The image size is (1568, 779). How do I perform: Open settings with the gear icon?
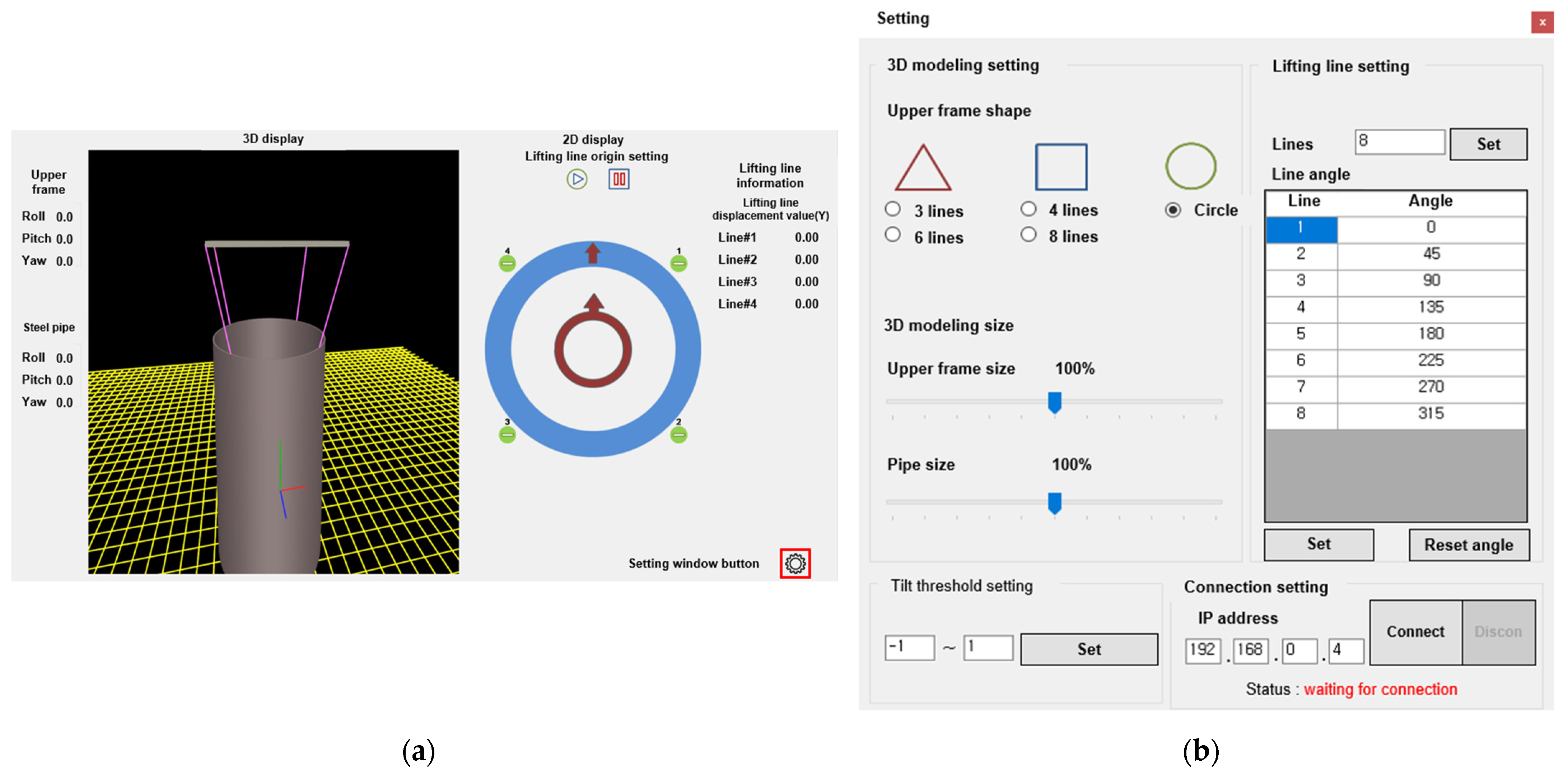tap(795, 564)
